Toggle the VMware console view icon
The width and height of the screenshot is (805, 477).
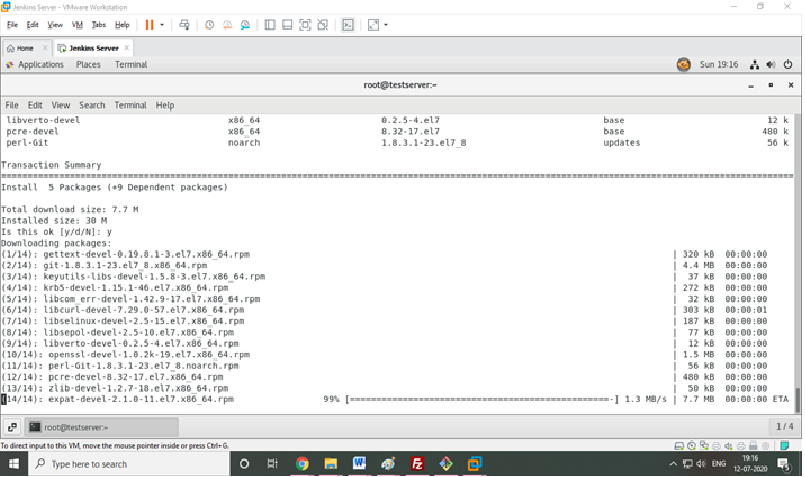[x=348, y=25]
